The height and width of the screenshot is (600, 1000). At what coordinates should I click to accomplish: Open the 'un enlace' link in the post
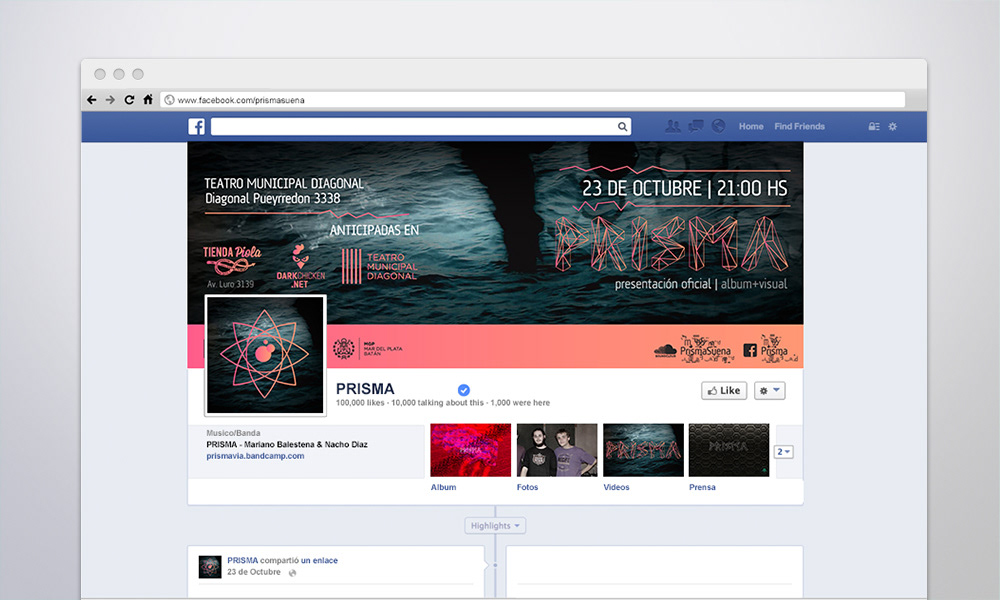click(x=319, y=560)
